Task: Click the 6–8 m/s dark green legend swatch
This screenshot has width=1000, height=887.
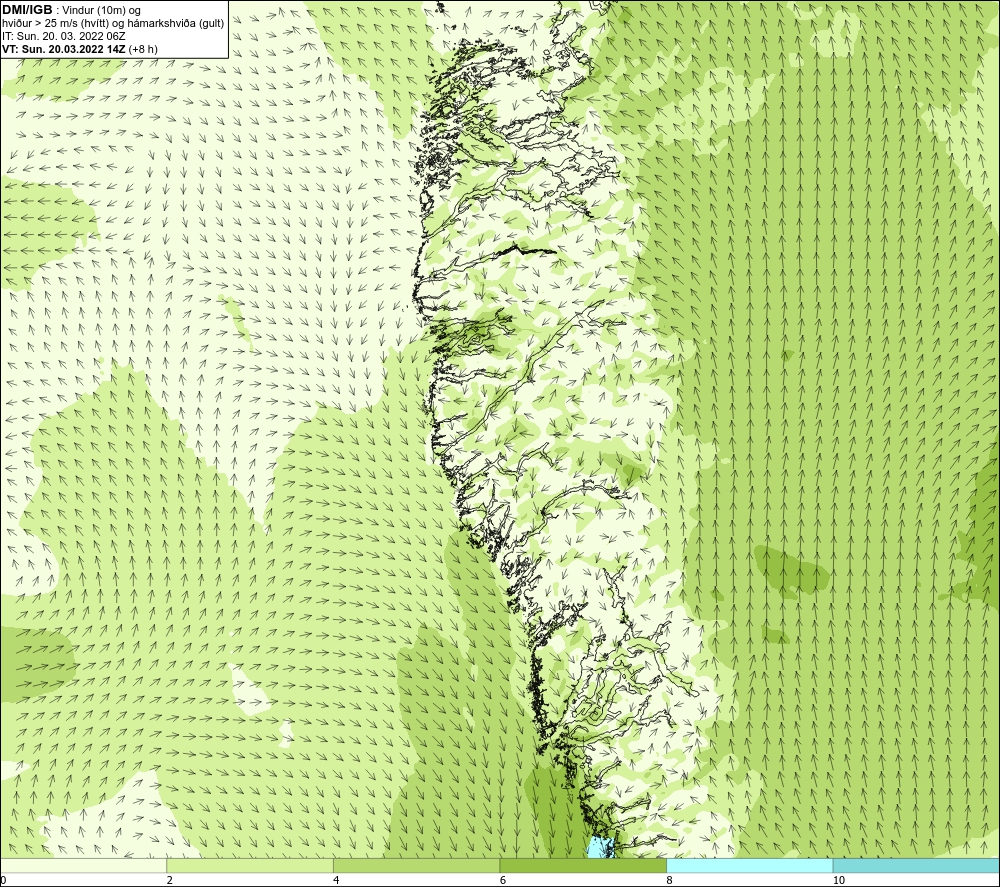Action: 583,865
